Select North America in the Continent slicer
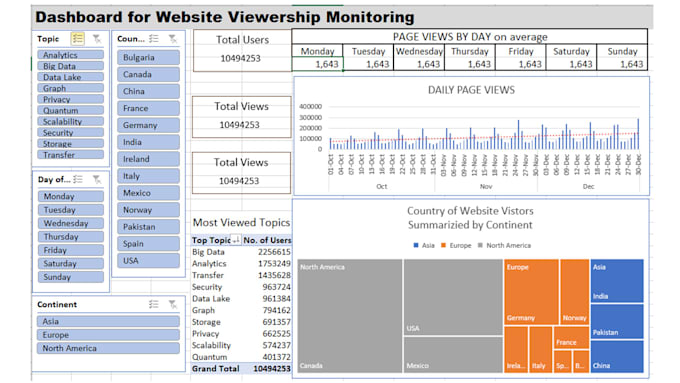Screen dimensions: 680x383 108,348
